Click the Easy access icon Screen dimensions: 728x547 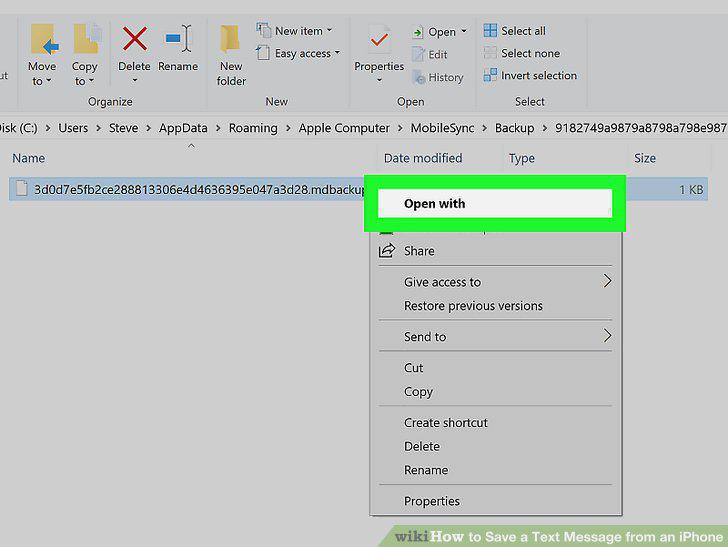263,53
